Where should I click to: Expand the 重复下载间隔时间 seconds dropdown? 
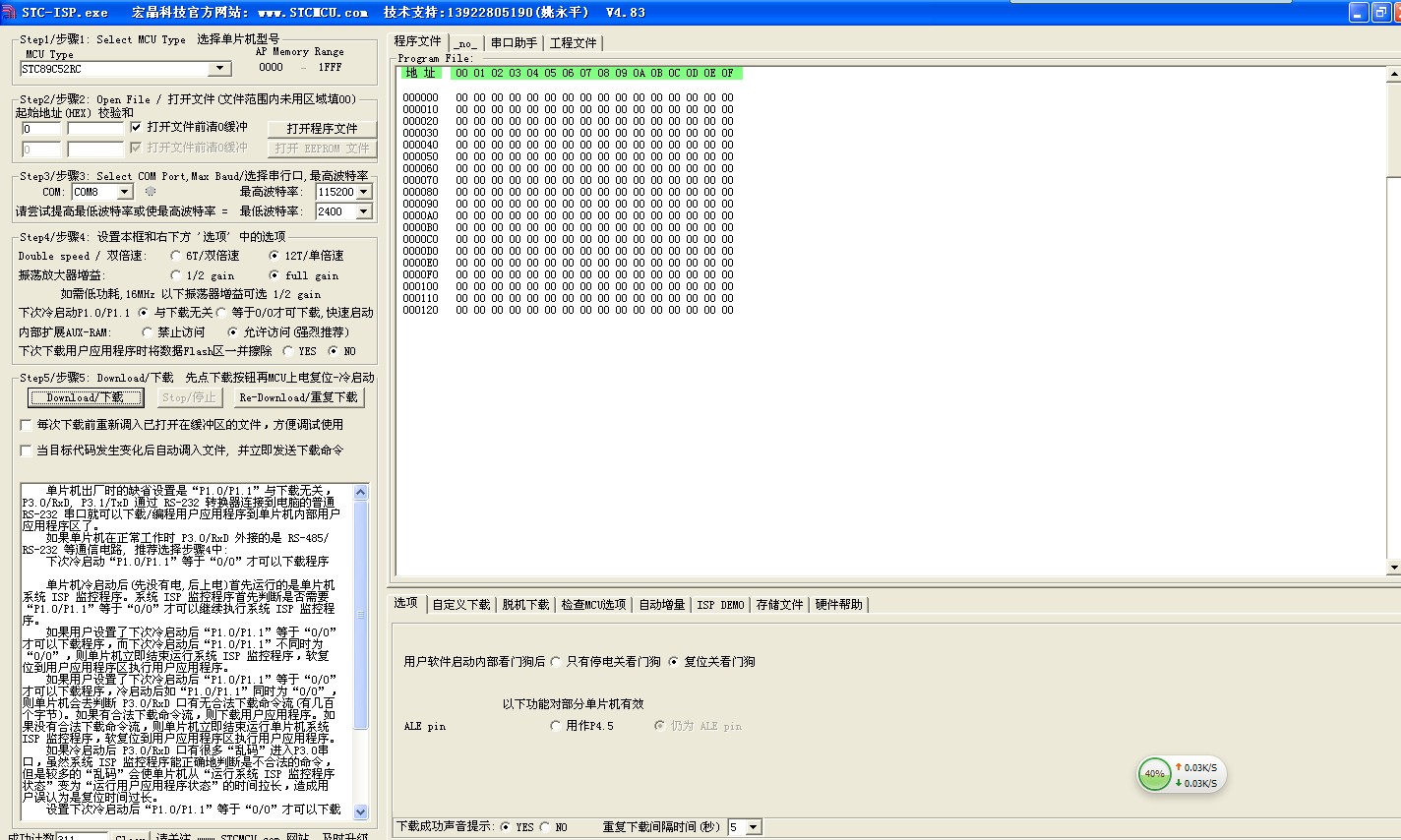(x=754, y=827)
